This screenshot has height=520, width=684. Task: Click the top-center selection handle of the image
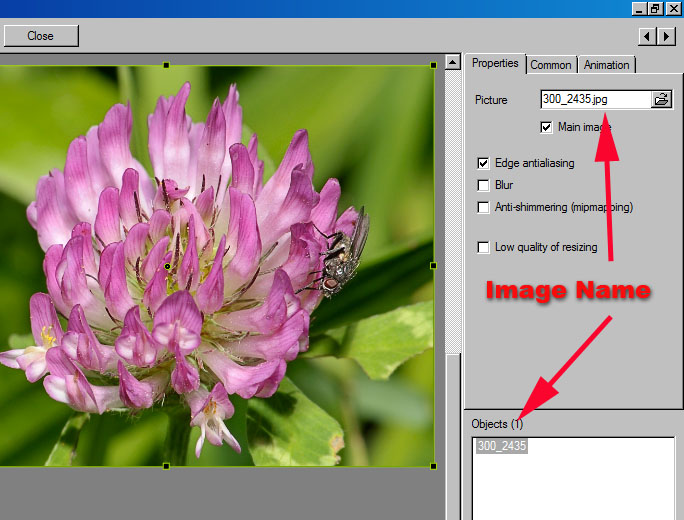[x=166, y=65]
